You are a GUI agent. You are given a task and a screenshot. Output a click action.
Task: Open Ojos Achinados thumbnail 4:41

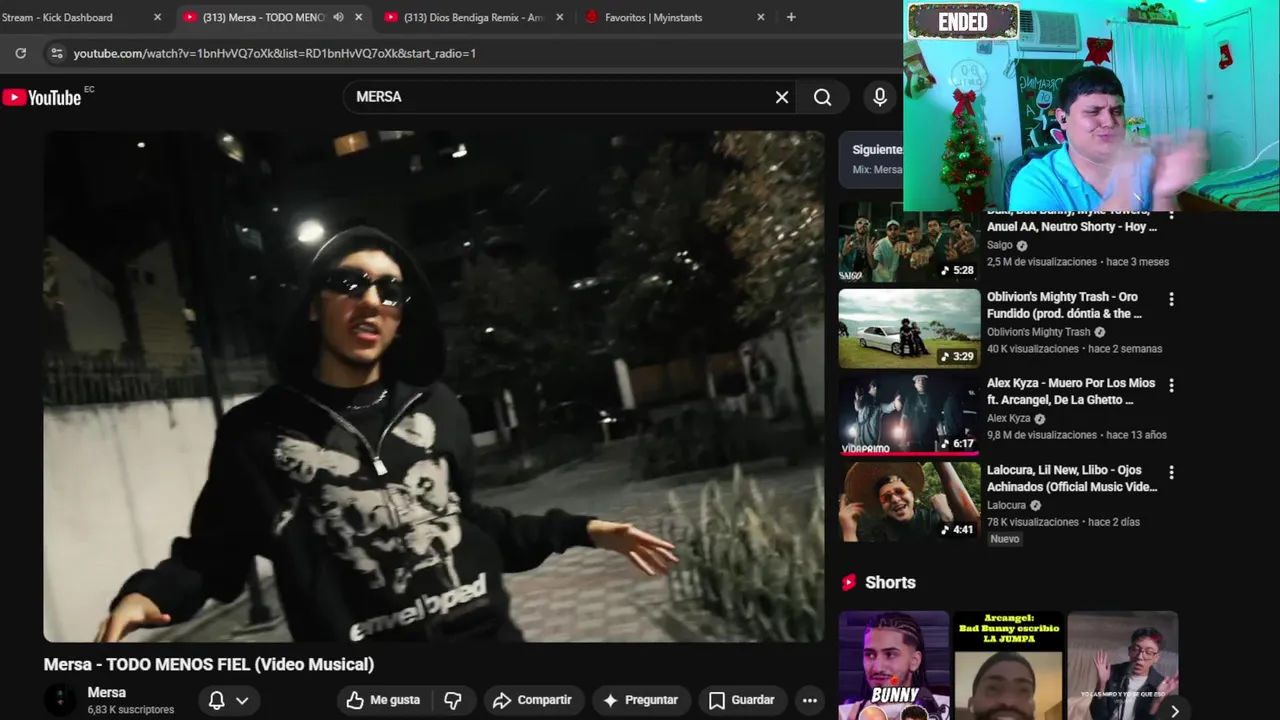coord(909,501)
